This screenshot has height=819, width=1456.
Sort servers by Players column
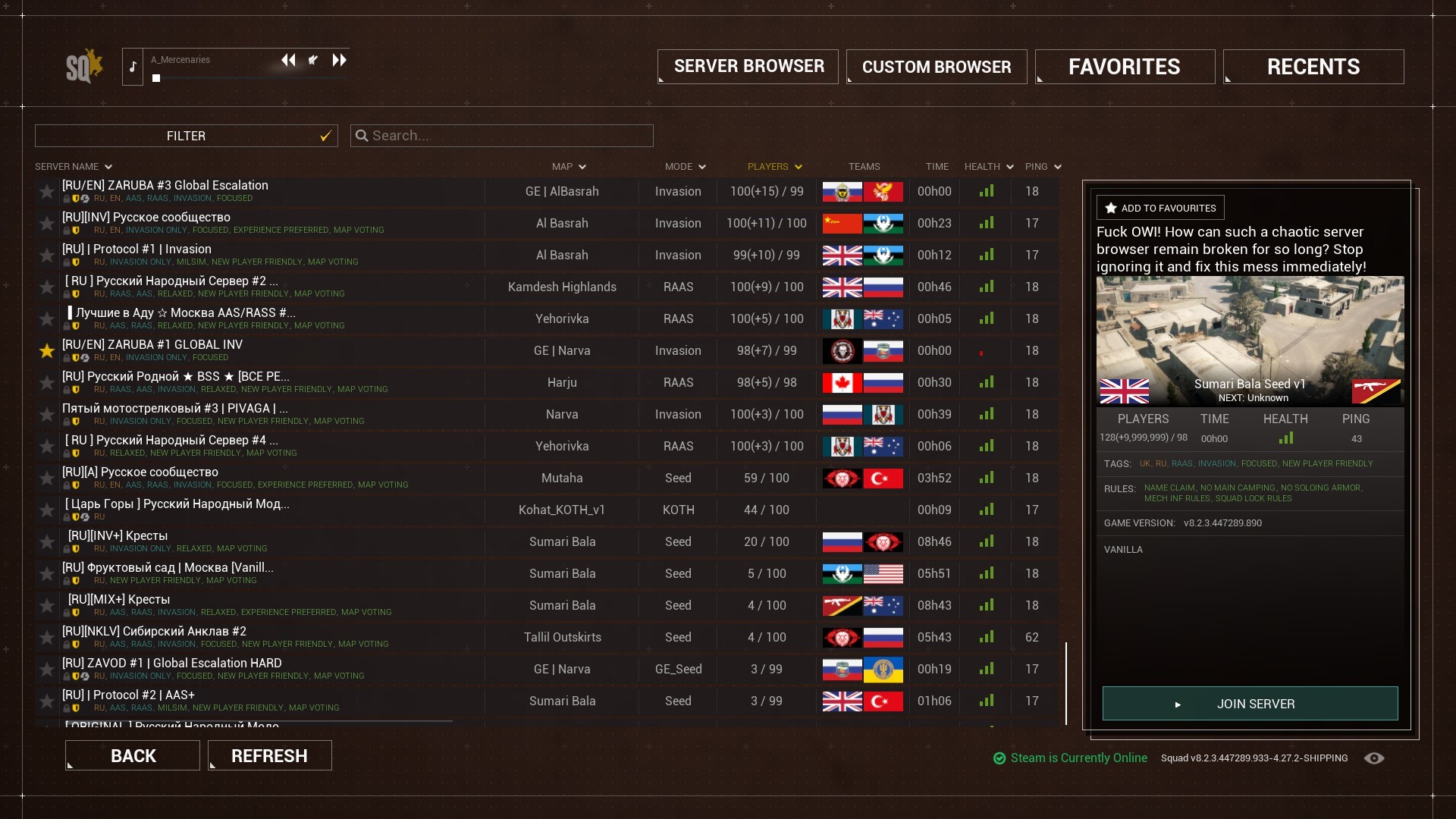point(775,167)
